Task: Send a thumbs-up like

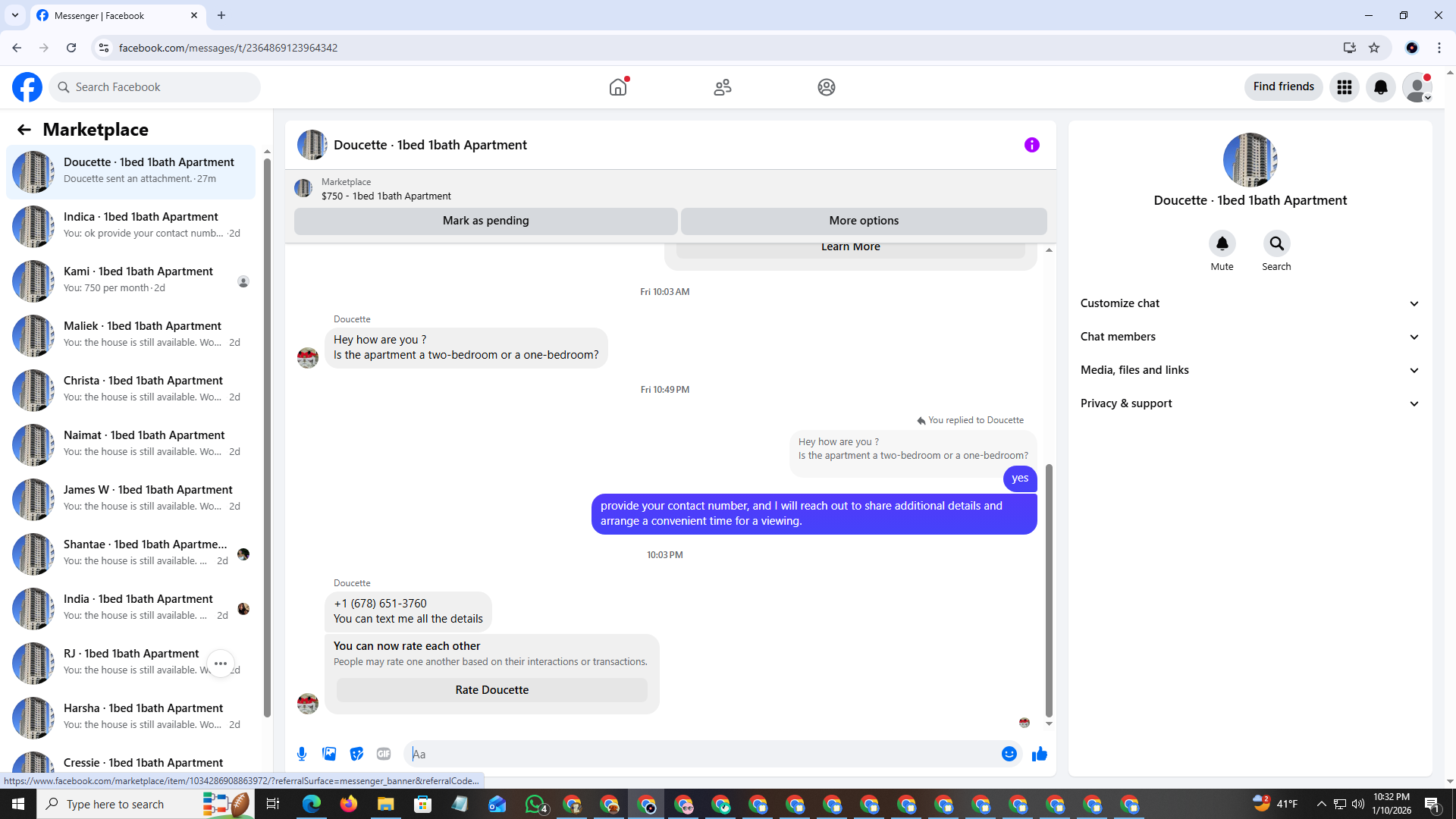Action: click(x=1040, y=754)
